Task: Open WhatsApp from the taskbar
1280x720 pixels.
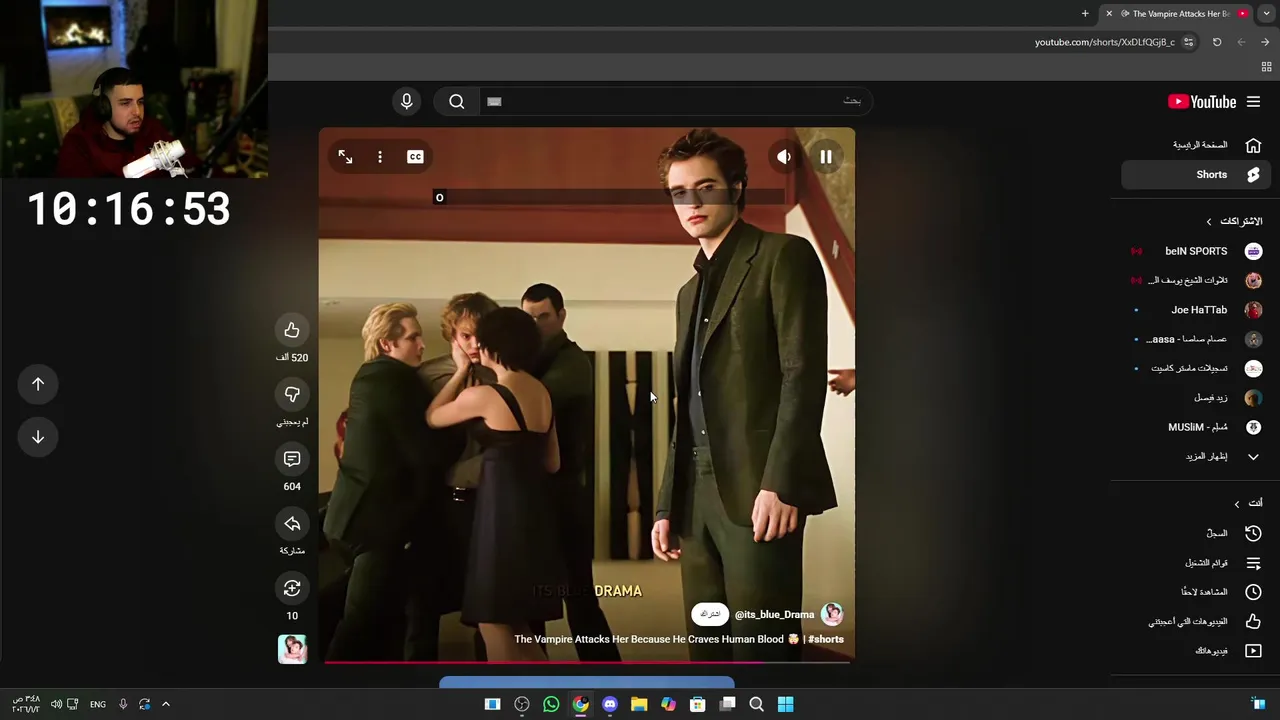Action: tap(551, 704)
